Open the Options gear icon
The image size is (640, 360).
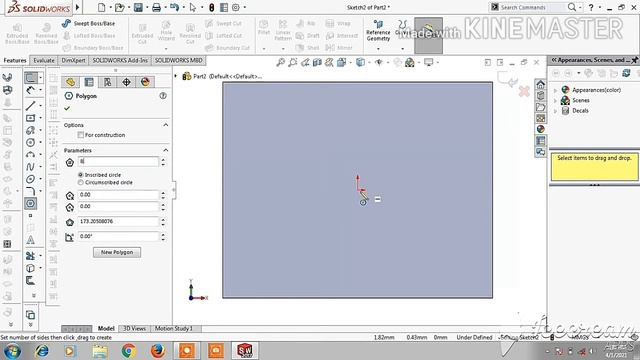(x=236, y=7)
